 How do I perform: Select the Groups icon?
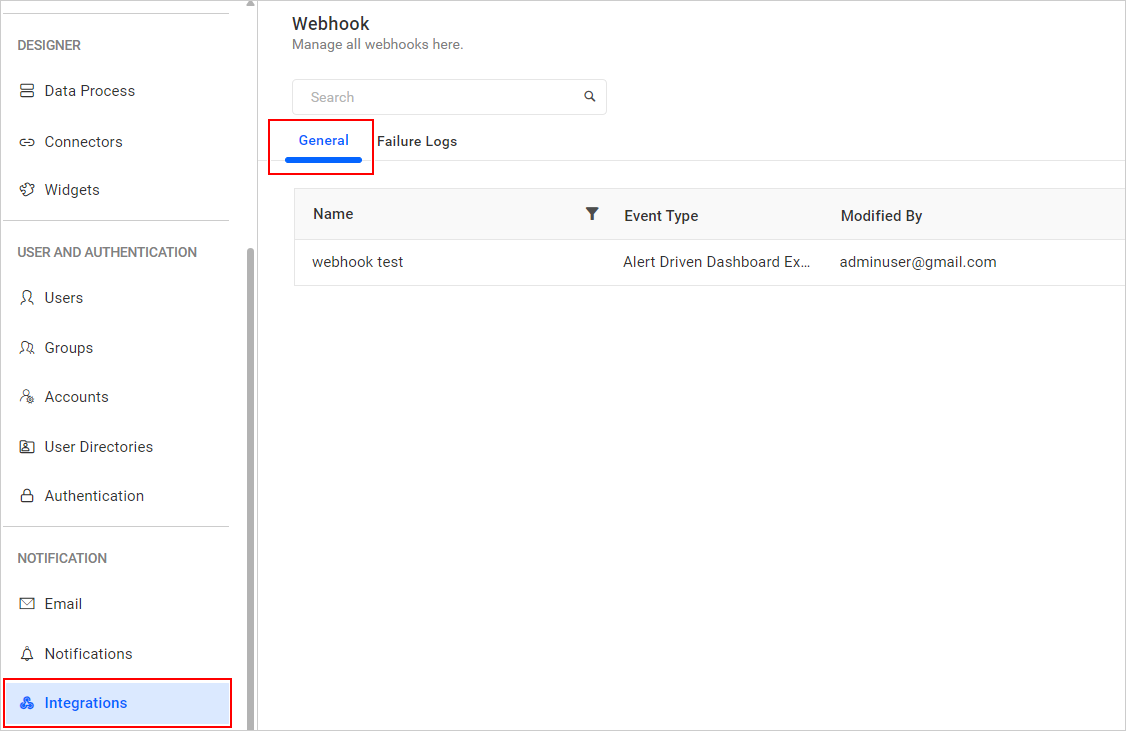(x=26, y=347)
